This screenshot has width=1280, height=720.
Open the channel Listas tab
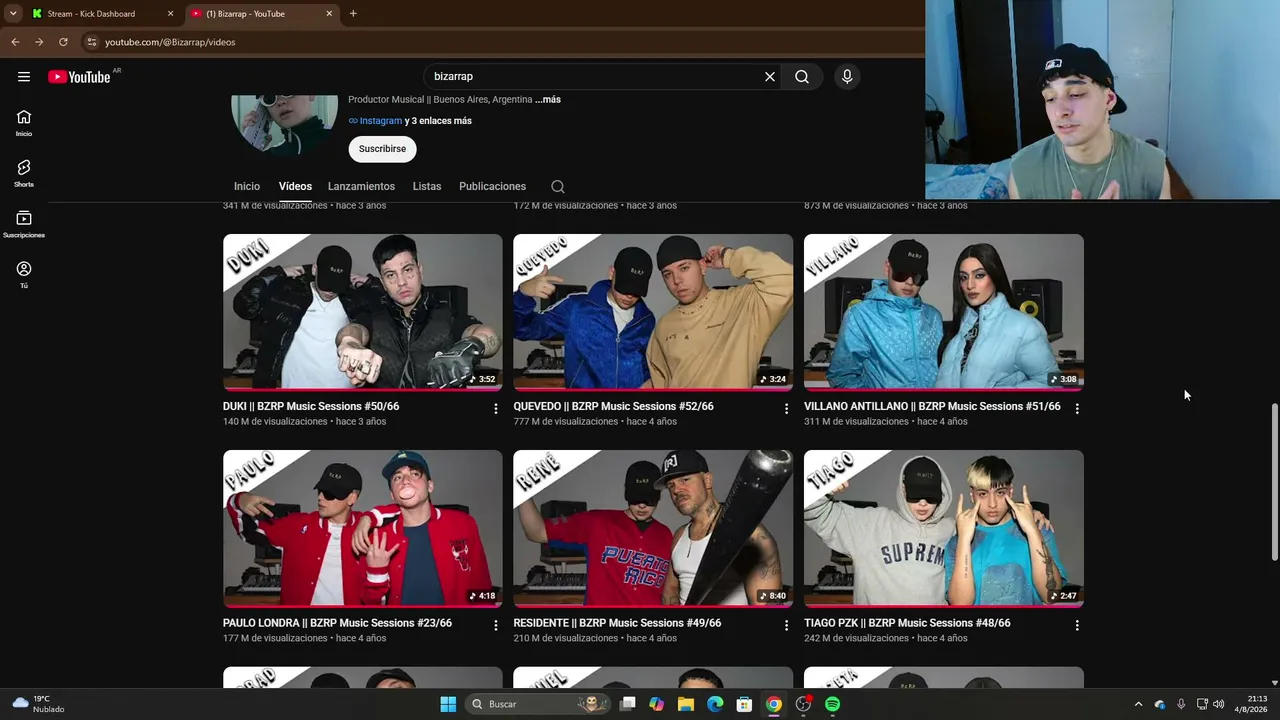coord(427,187)
